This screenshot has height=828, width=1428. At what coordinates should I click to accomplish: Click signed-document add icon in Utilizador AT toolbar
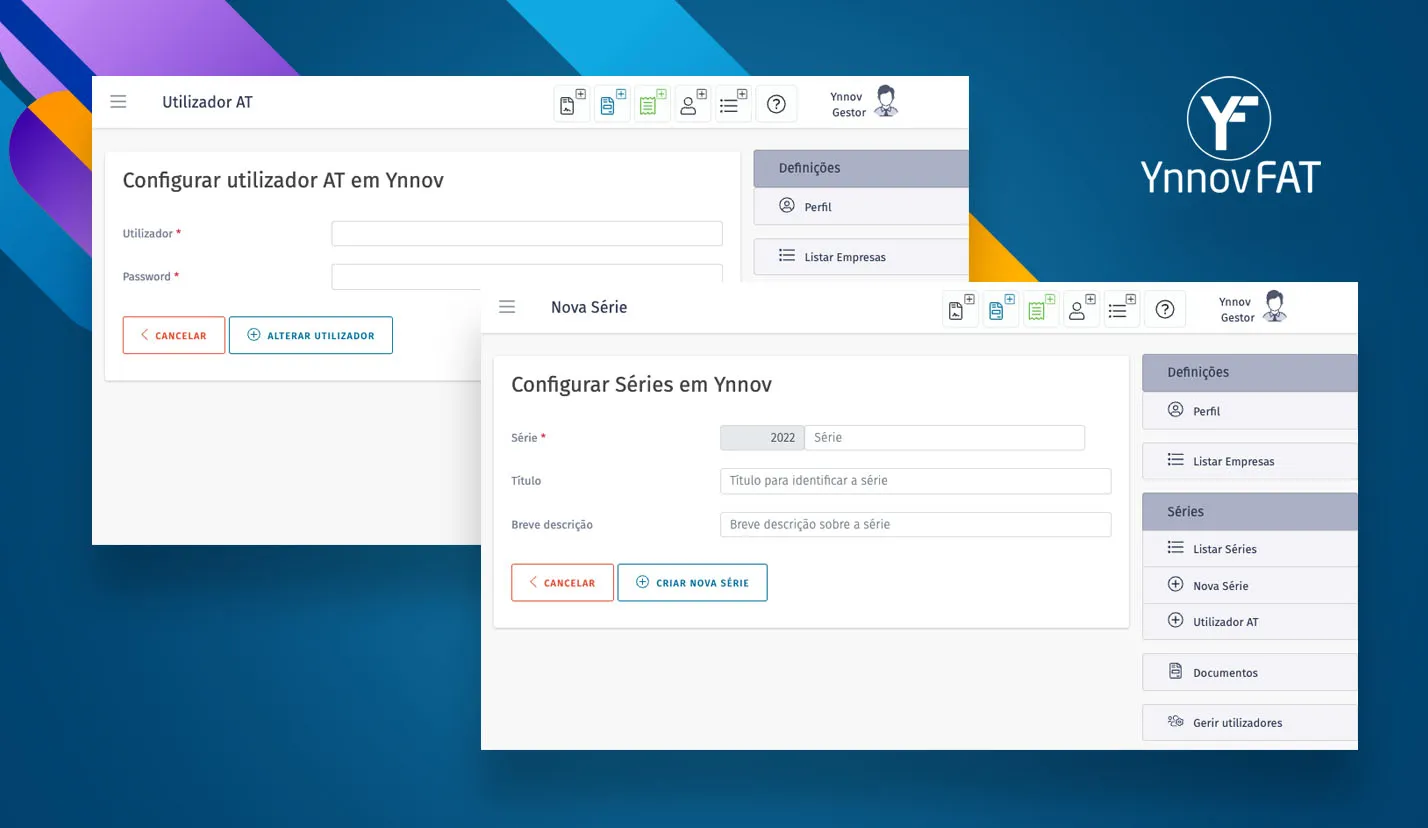572,103
